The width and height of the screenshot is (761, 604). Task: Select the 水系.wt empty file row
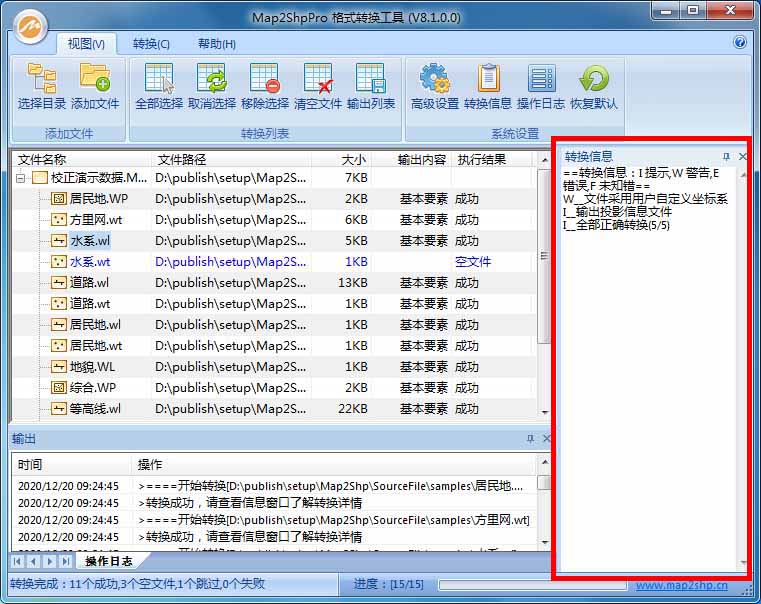(275, 262)
